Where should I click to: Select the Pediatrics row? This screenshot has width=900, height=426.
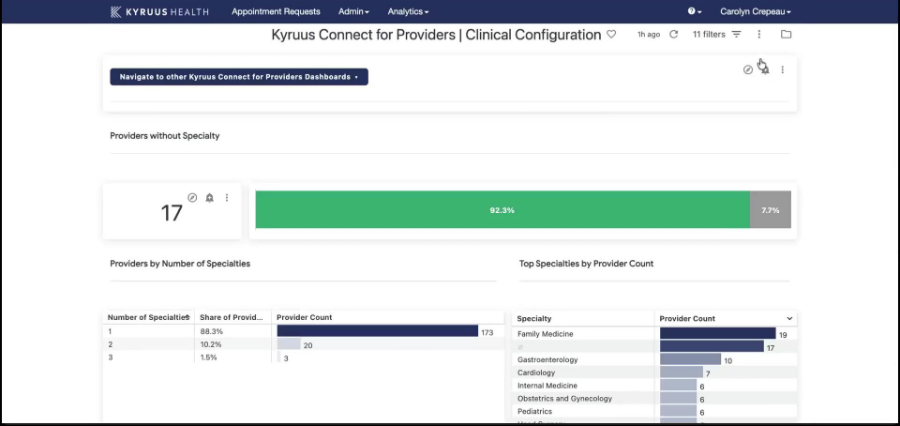pyautogui.click(x=654, y=412)
